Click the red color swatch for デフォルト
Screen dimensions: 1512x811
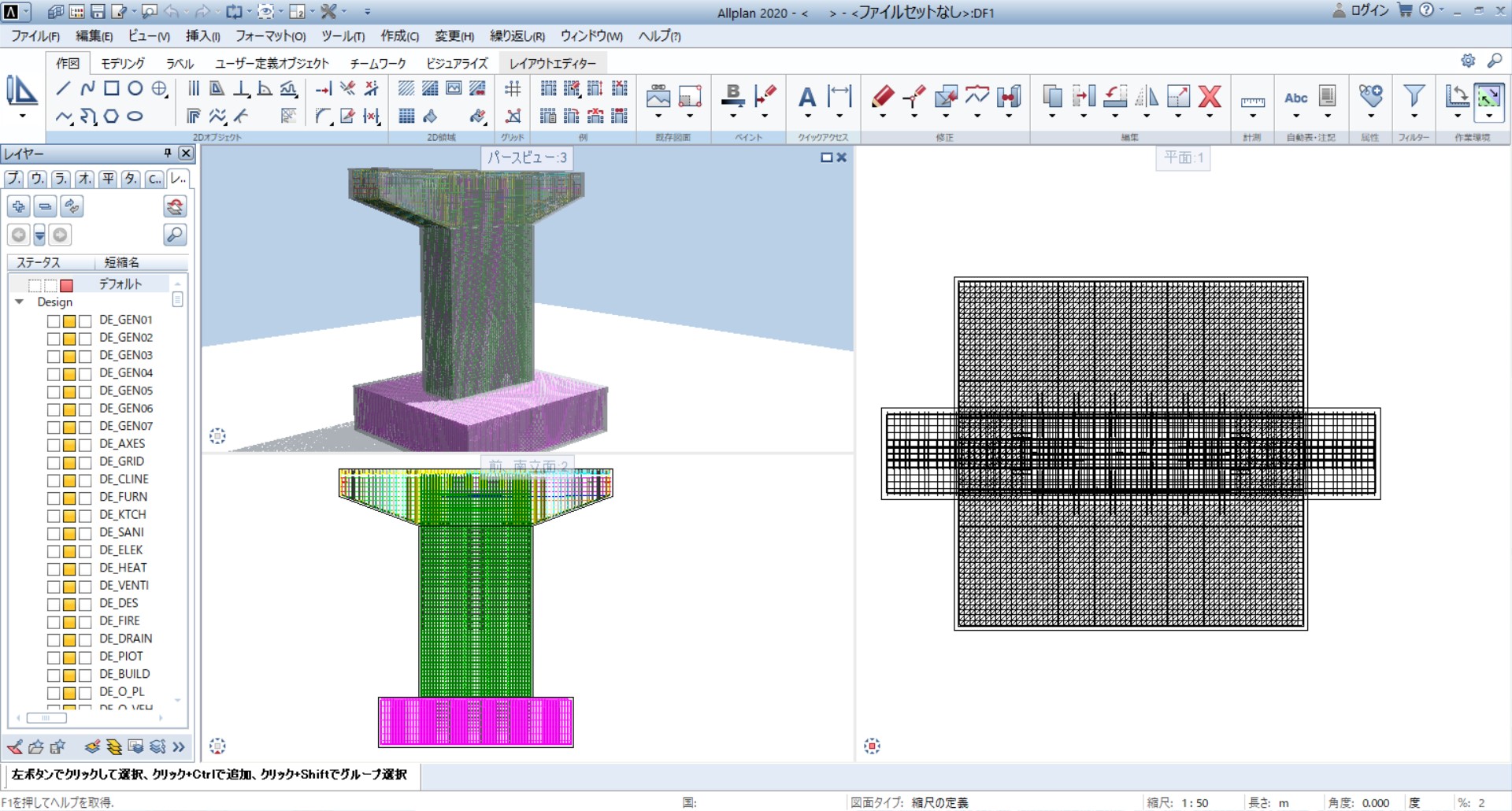click(x=67, y=285)
